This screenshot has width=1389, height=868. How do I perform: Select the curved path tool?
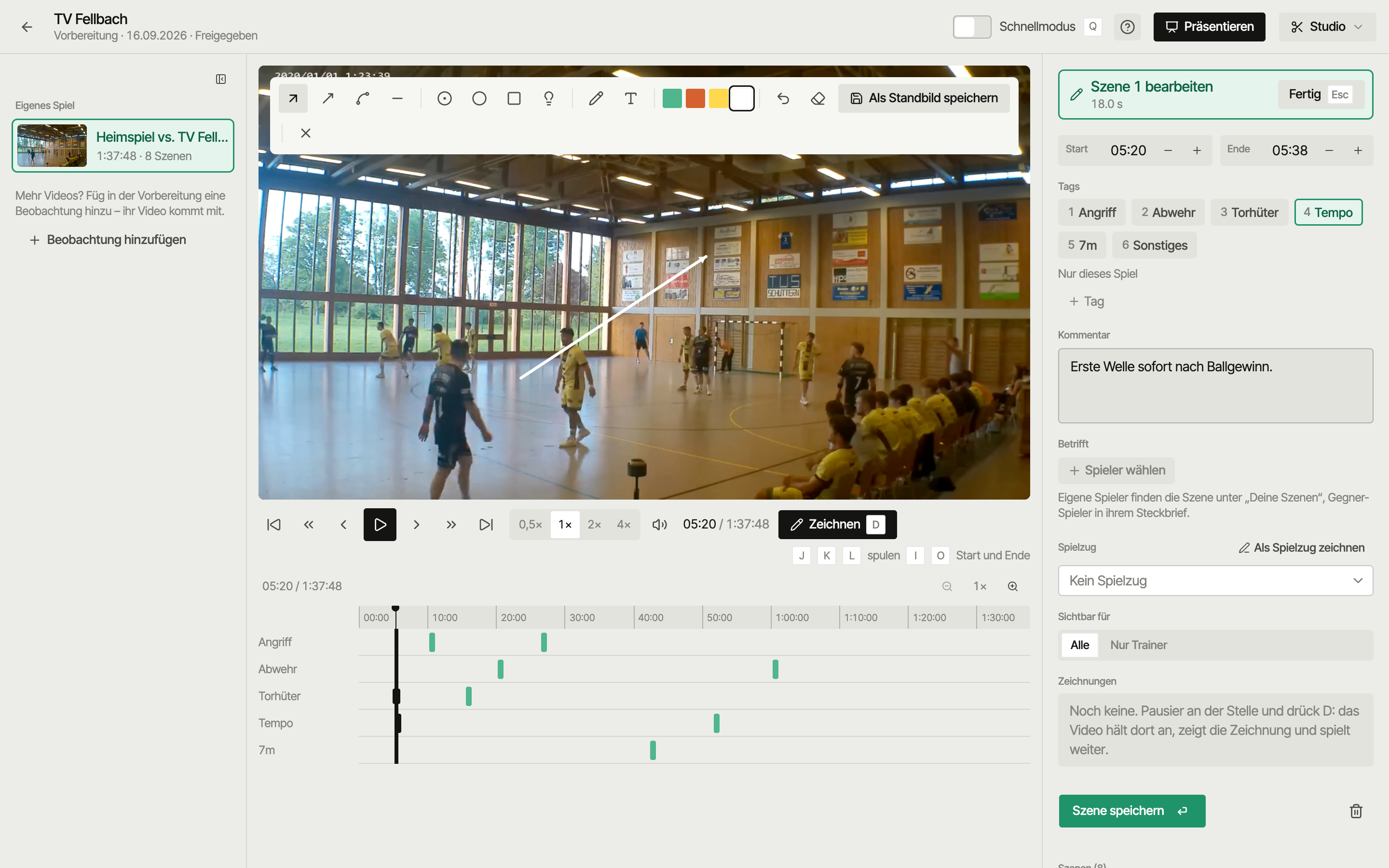coord(363,98)
